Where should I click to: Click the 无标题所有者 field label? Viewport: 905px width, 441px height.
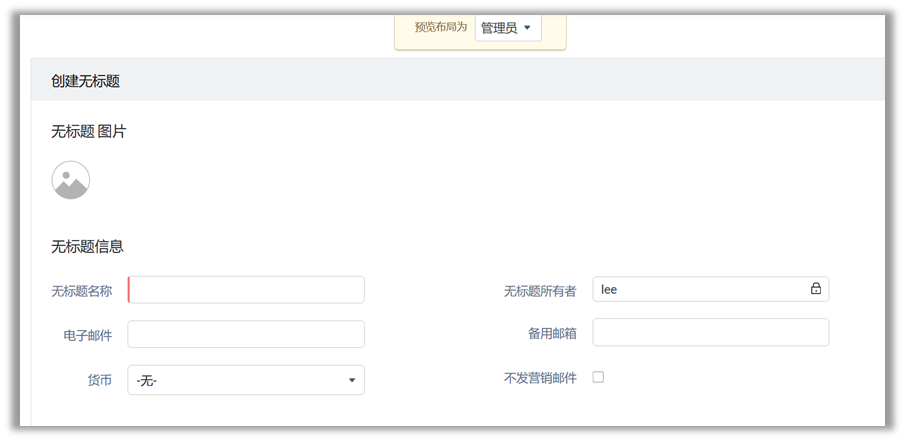(x=539, y=291)
